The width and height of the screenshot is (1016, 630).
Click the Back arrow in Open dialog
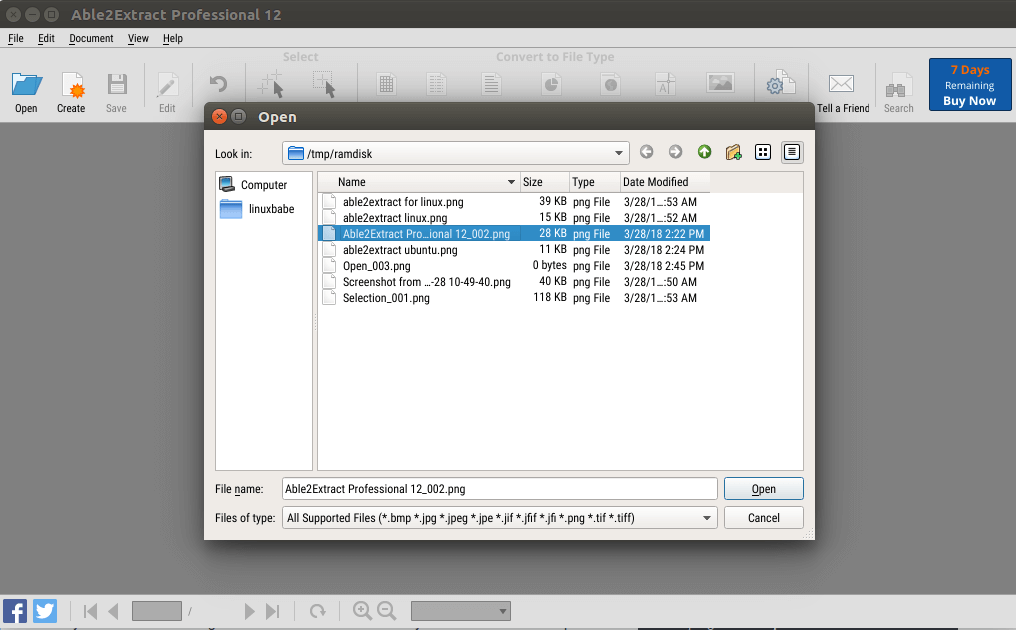pos(647,152)
